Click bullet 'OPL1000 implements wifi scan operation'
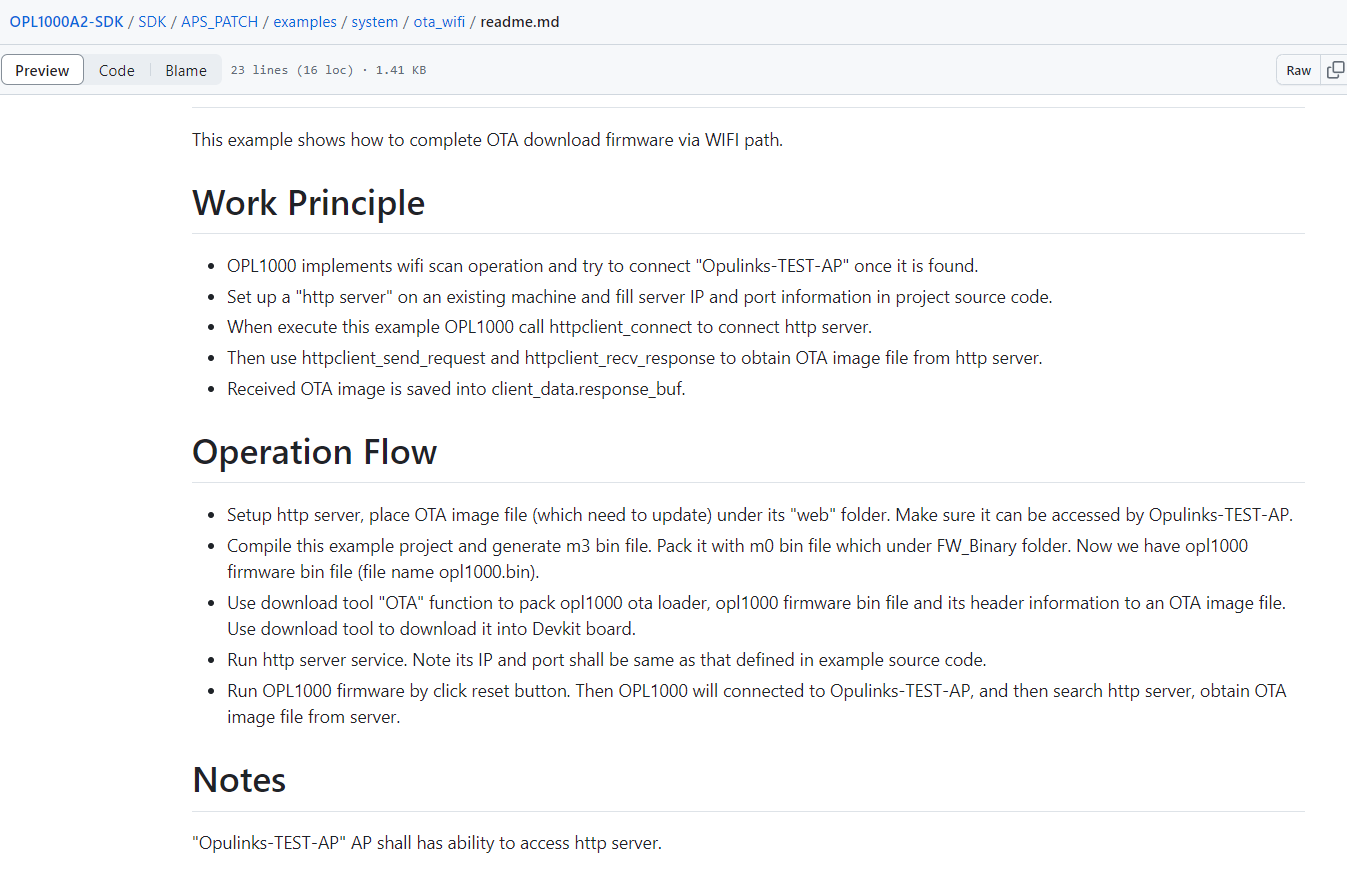 click(602, 266)
